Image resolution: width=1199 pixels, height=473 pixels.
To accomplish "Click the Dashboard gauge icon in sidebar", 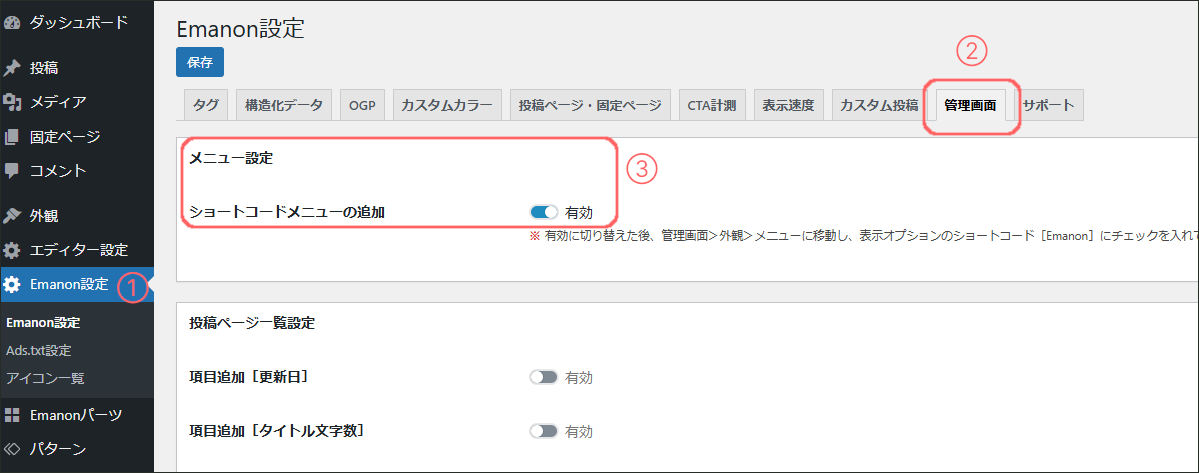I will click(12, 22).
